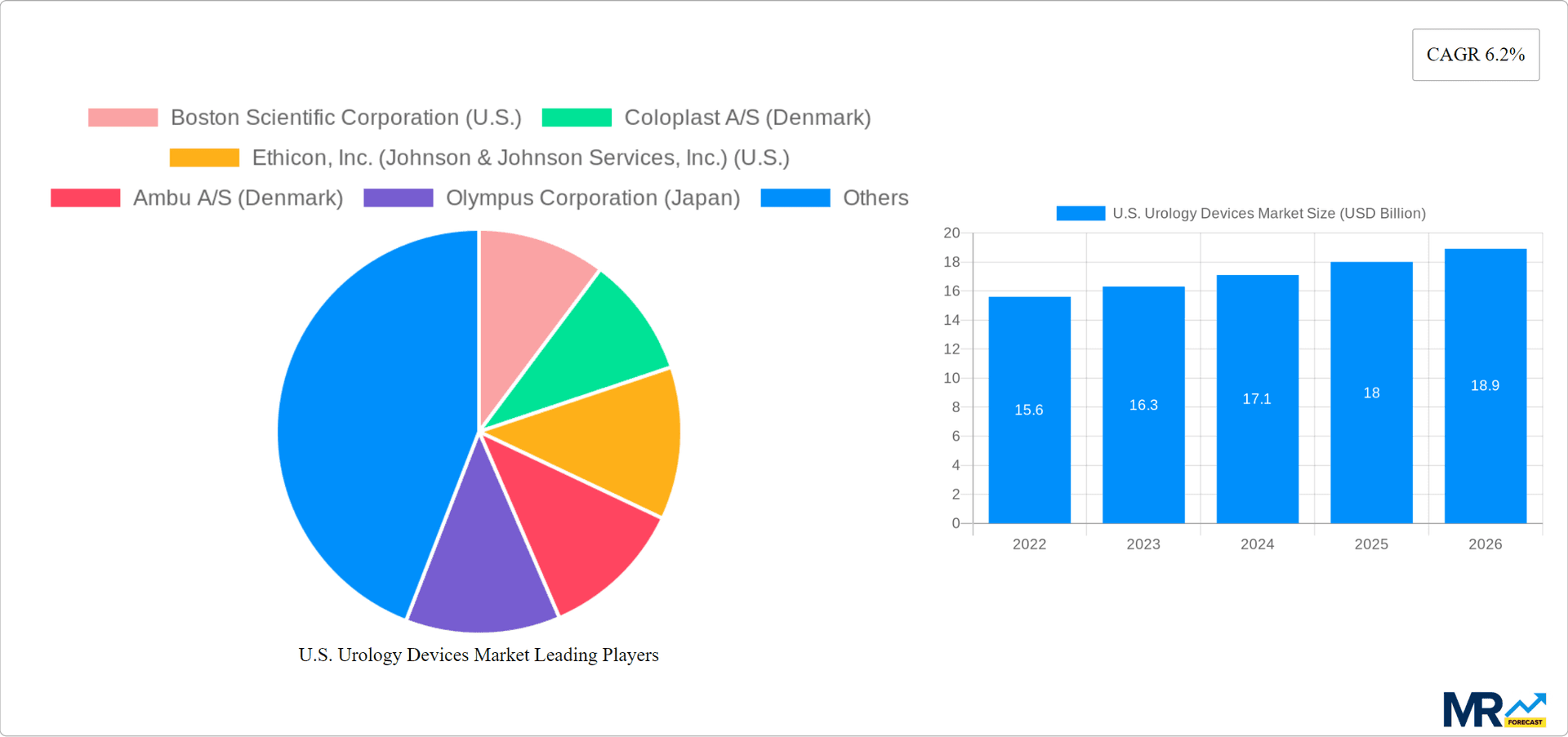
Task: Toggle the Olympus Corporation (Japan) legend entry
Action: tap(592, 198)
